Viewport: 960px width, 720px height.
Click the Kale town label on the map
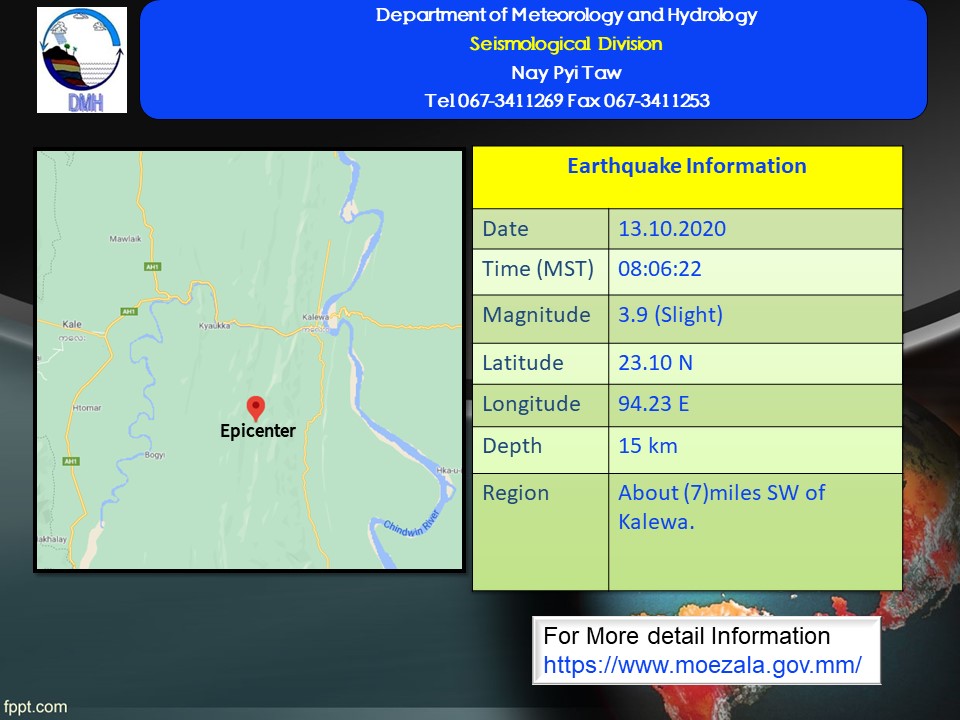pos(71,325)
